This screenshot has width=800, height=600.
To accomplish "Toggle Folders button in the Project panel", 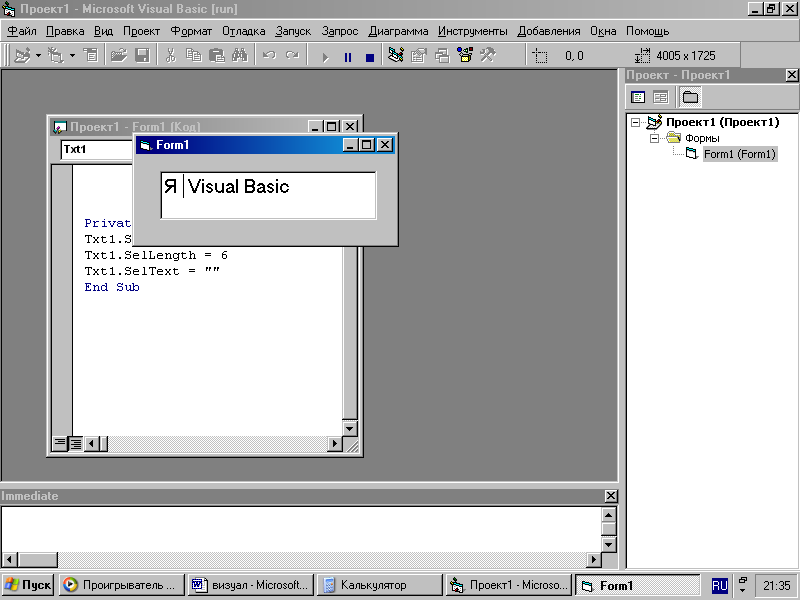I will click(x=690, y=97).
